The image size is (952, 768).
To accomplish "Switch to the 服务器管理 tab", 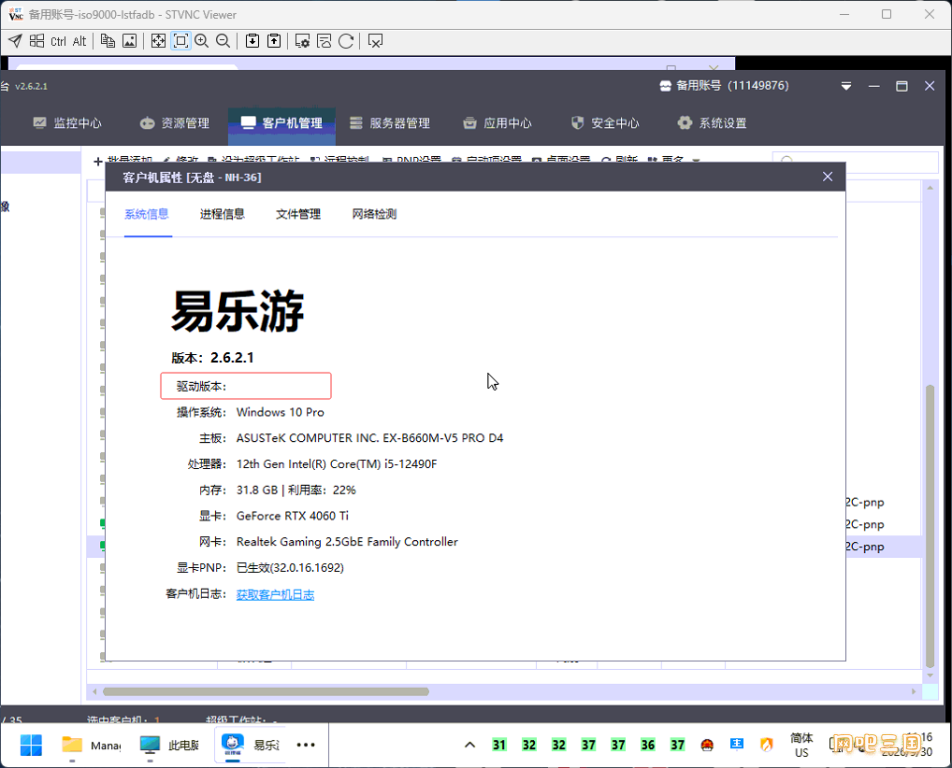I will (x=390, y=123).
